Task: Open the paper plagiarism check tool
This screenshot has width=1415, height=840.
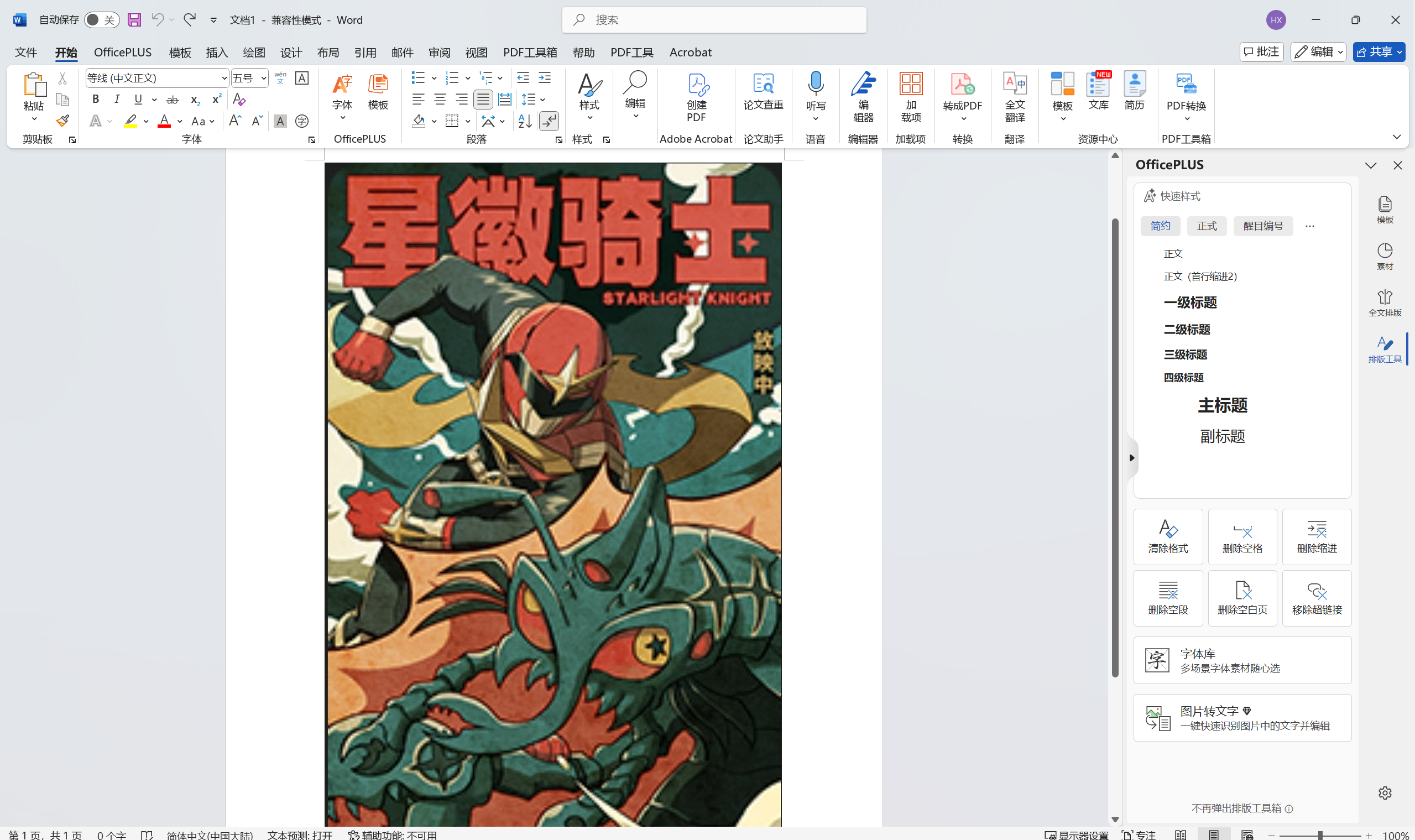Action: click(x=763, y=92)
